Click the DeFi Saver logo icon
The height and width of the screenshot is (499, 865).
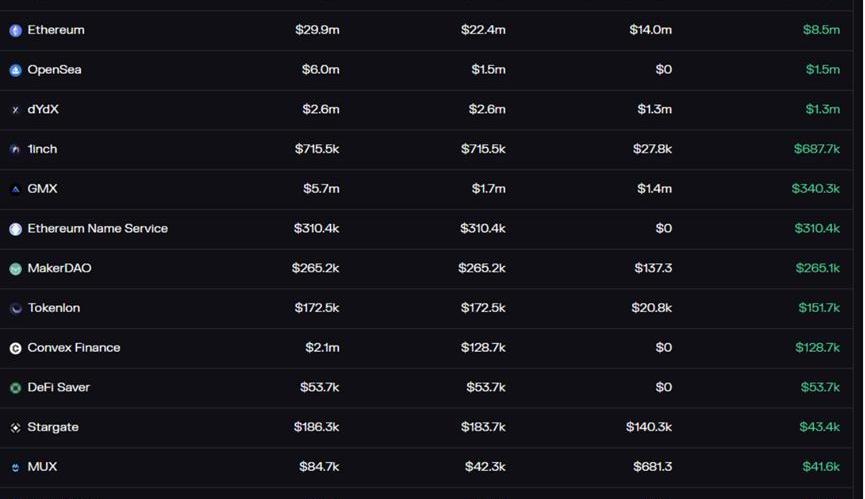(x=15, y=388)
